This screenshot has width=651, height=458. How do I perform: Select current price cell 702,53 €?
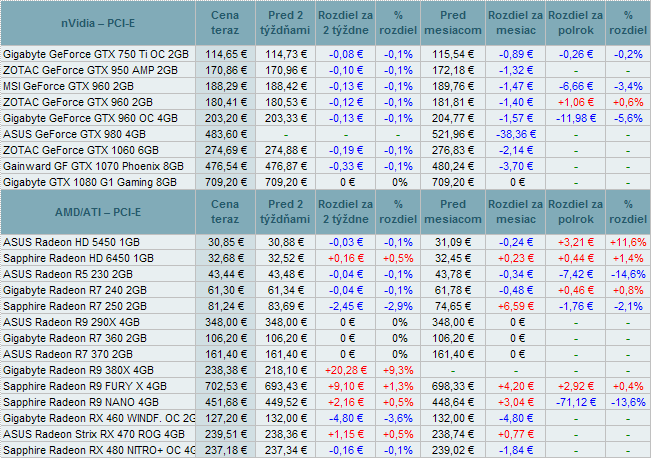(x=225, y=386)
